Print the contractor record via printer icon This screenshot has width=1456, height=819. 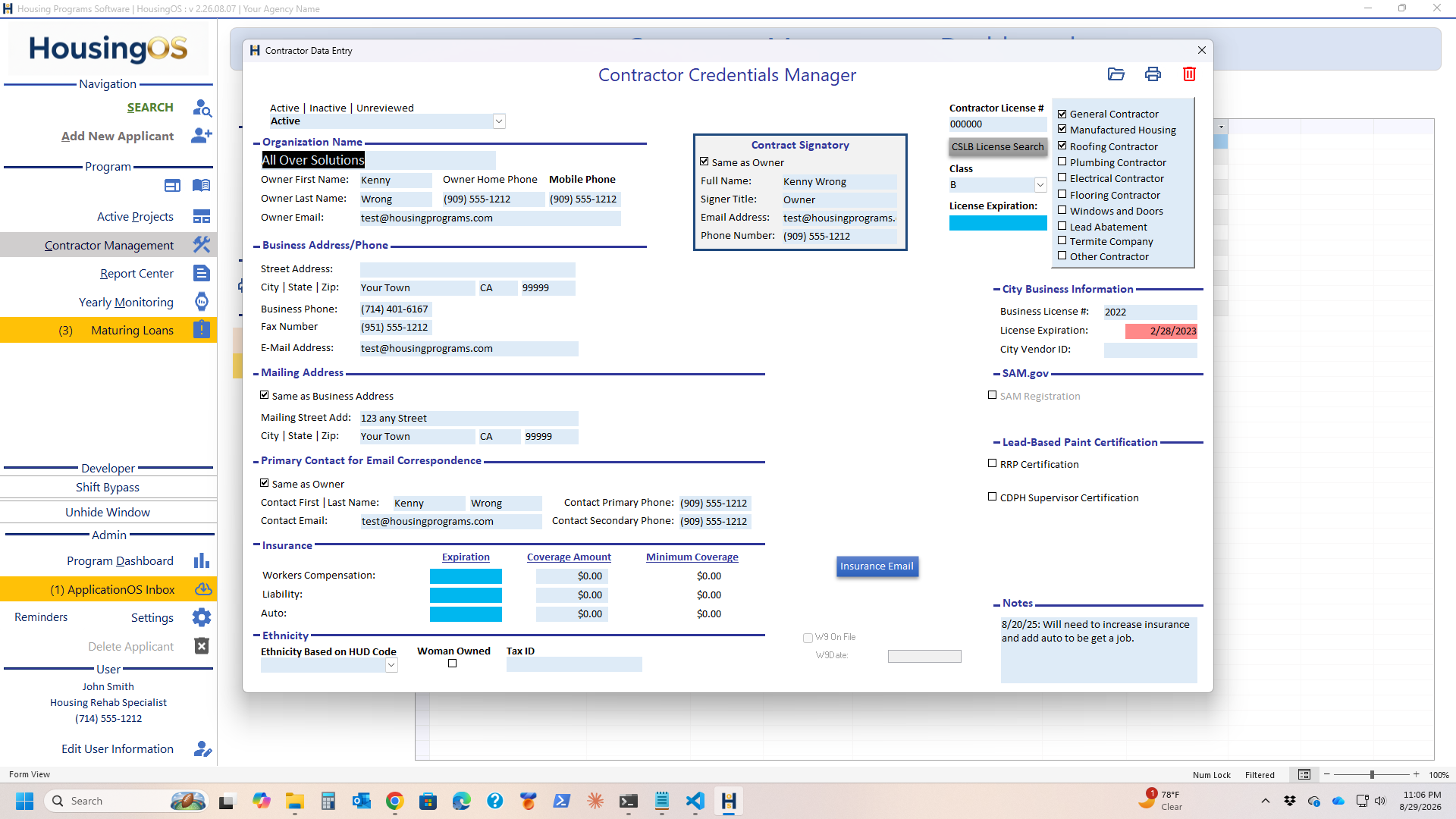tap(1153, 74)
